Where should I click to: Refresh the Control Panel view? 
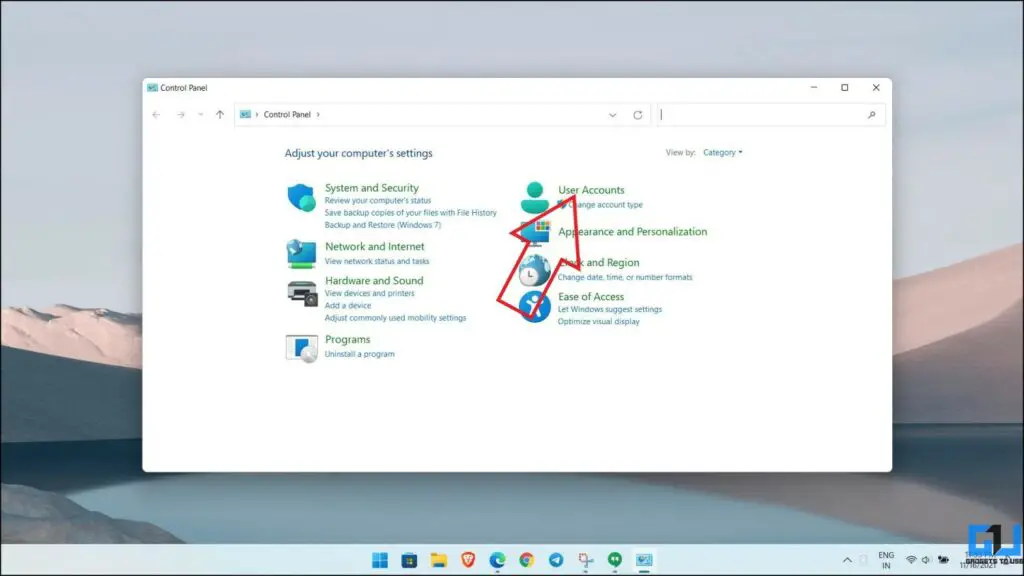pyautogui.click(x=638, y=114)
